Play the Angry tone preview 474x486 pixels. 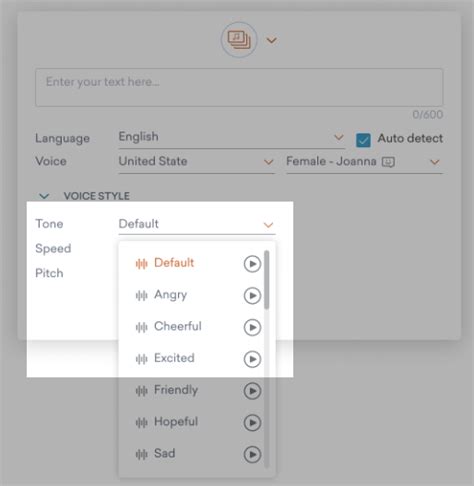[252, 296]
